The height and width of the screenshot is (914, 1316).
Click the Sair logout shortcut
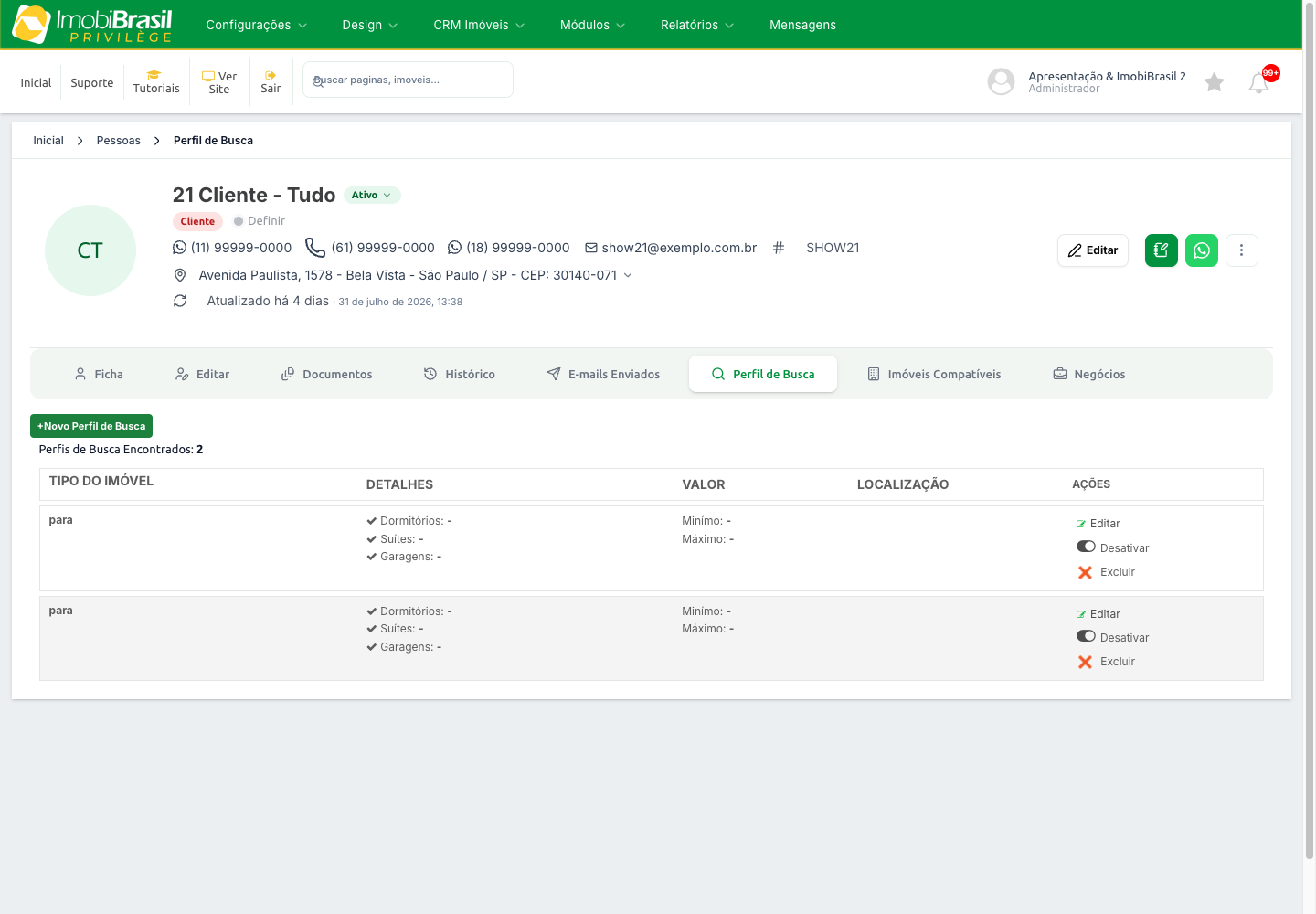pos(271,82)
